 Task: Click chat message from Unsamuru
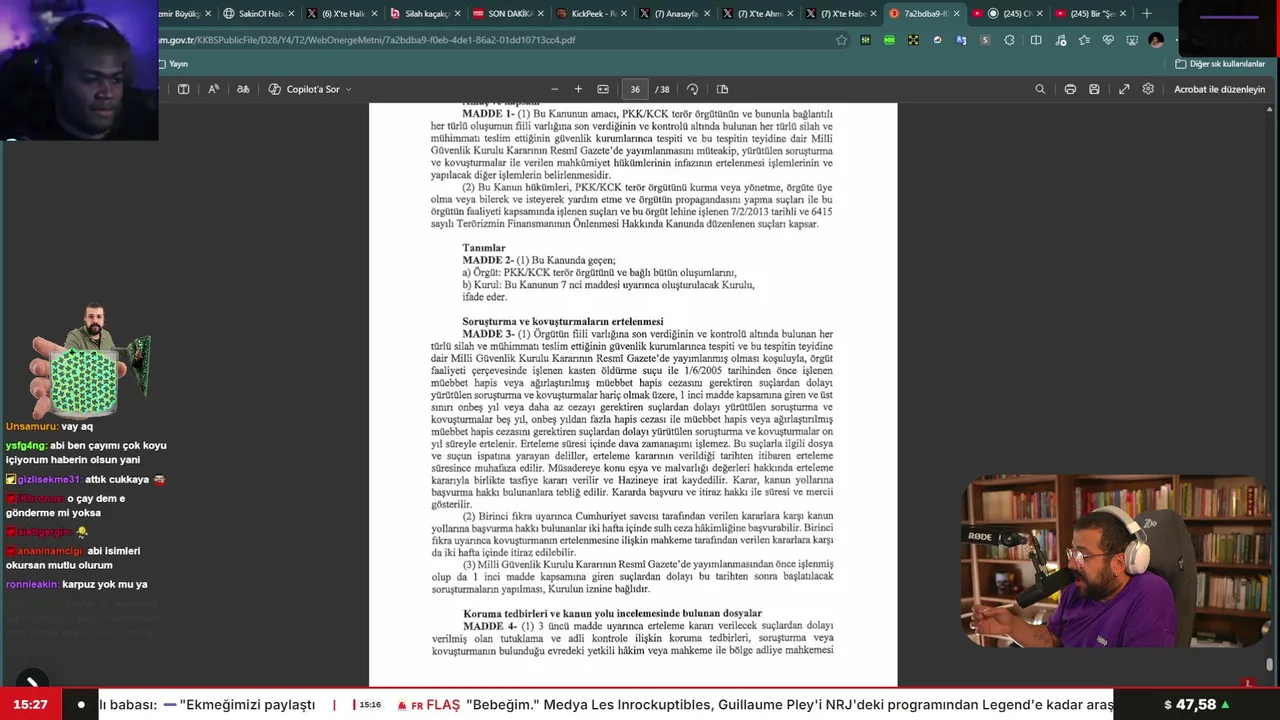click(x=49, y=426)
